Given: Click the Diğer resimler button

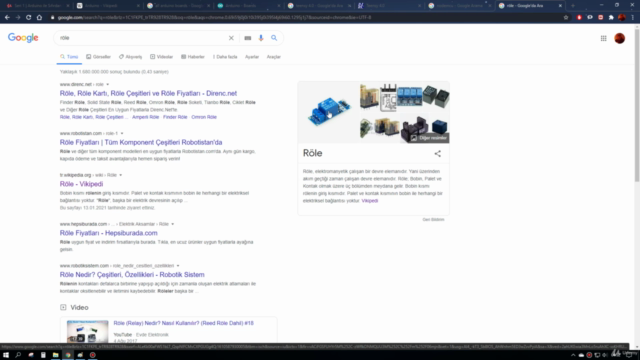Looking at the screenshot, I should click(429, 138).
